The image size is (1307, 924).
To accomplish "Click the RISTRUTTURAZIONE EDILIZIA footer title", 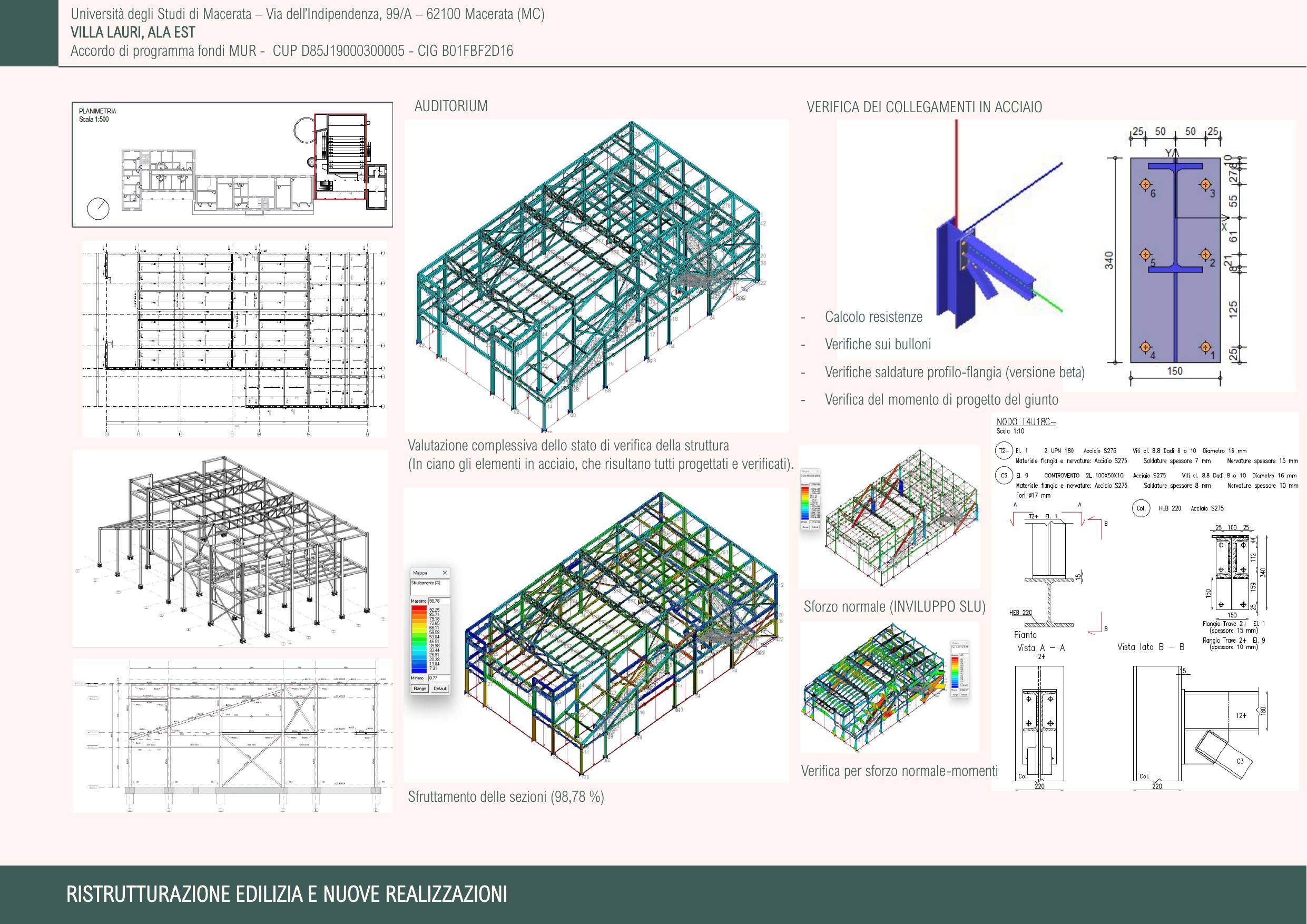I will click(287, 894).
